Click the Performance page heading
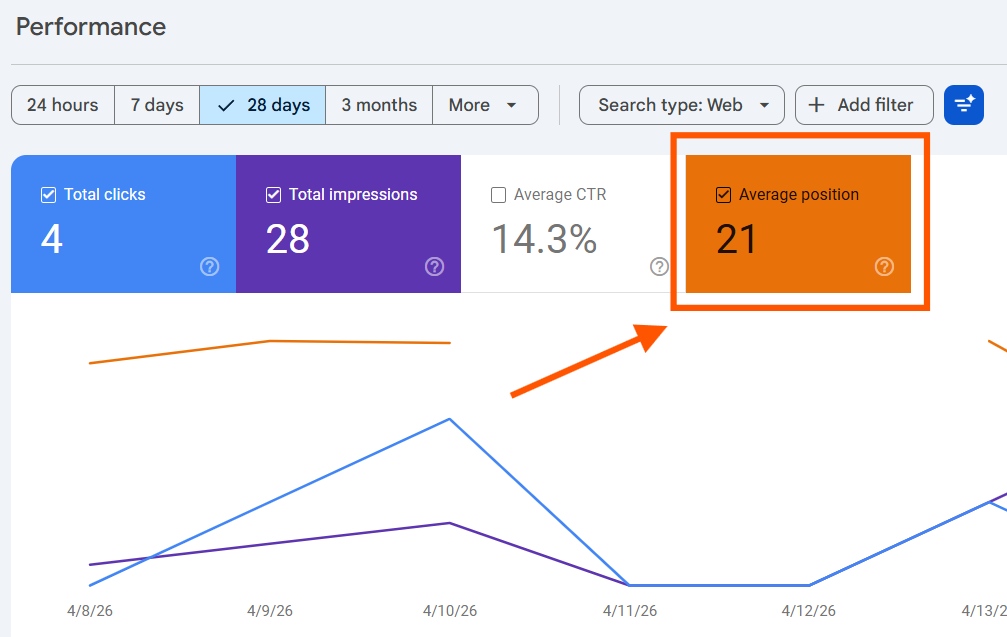This screenshot has height=637, width=1007. (x=91, y=27)
